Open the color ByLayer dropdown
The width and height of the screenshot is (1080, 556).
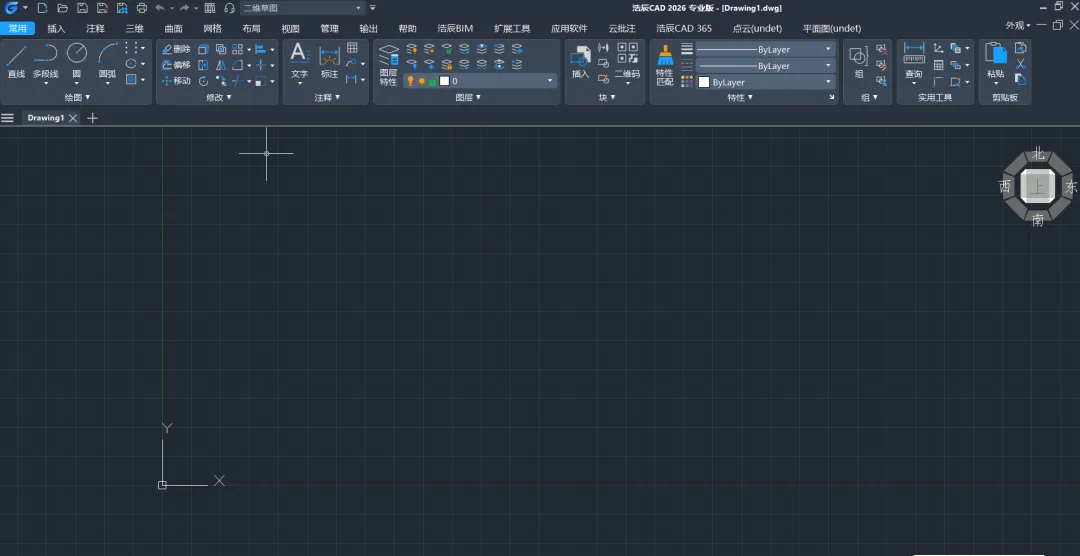point(765,82)
